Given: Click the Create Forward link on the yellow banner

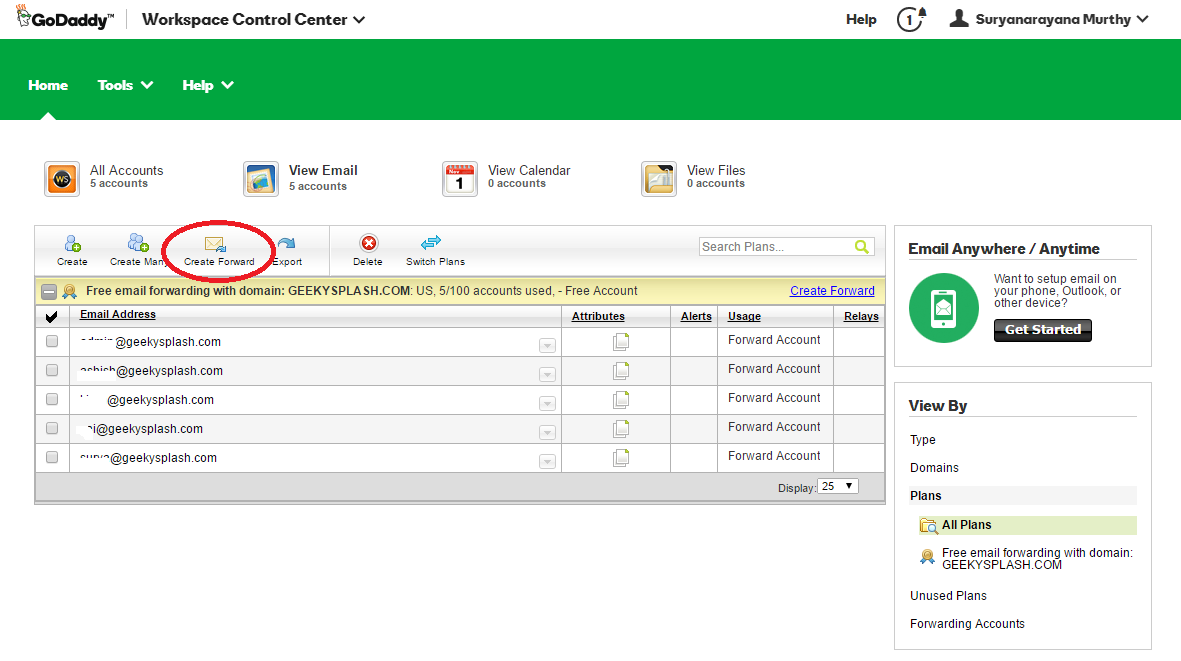Looking at the screenshot, I should (832, 290).
